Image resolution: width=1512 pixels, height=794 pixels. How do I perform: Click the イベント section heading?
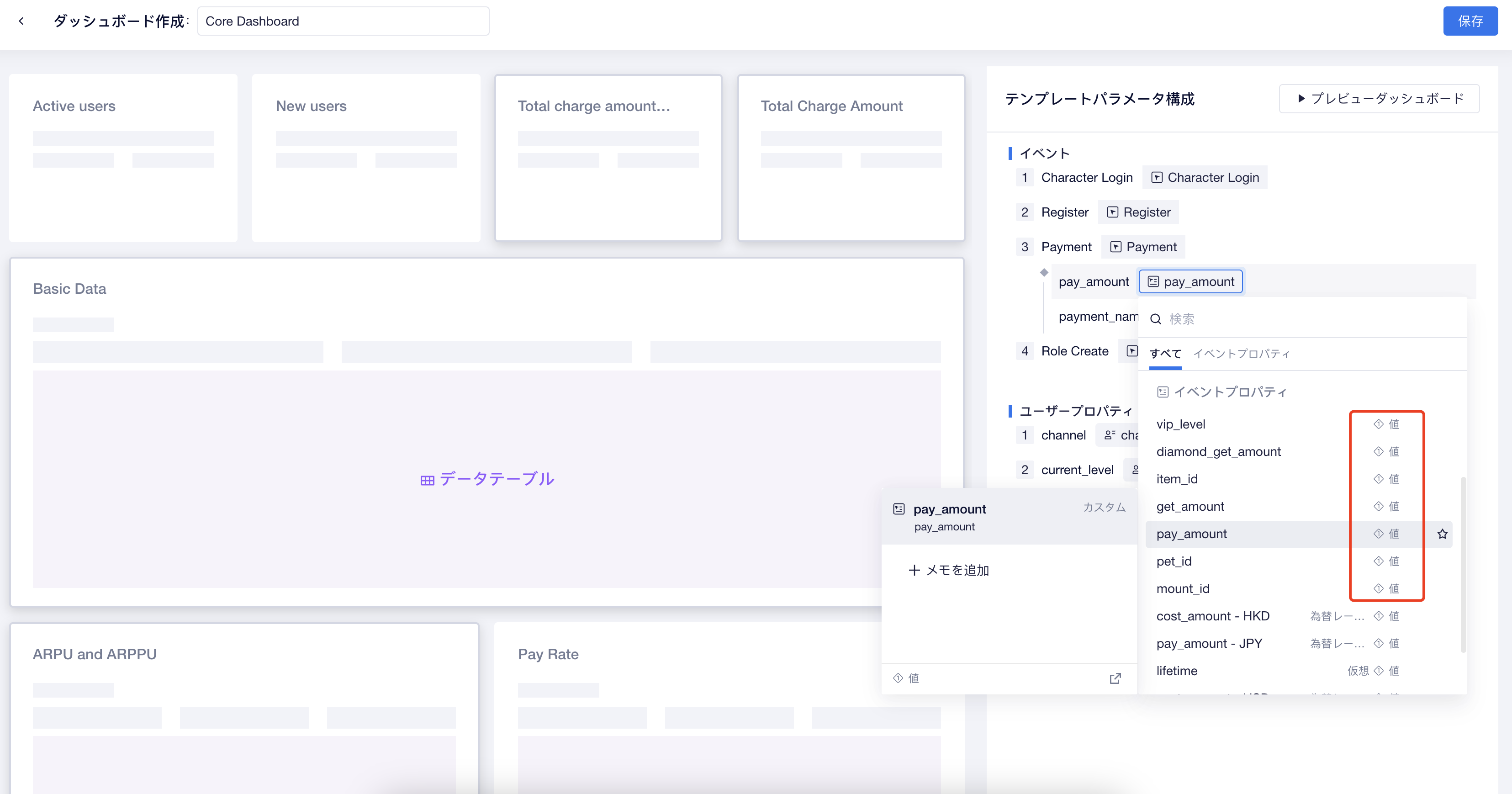(x=1044, y=153)
